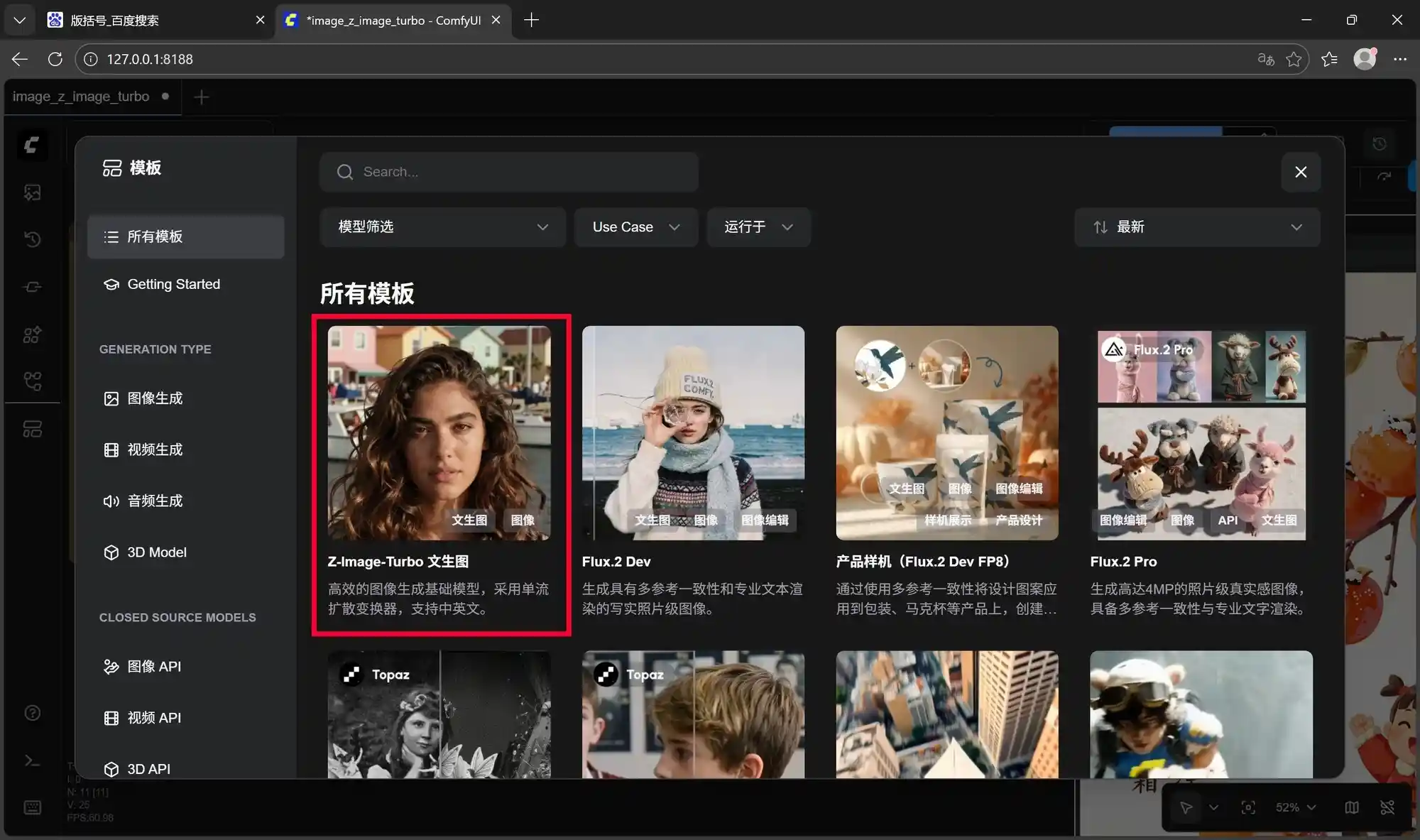1420x840 pixels.
Task: Select the cursor tool in bottom toolbar
Action: 1187,807
